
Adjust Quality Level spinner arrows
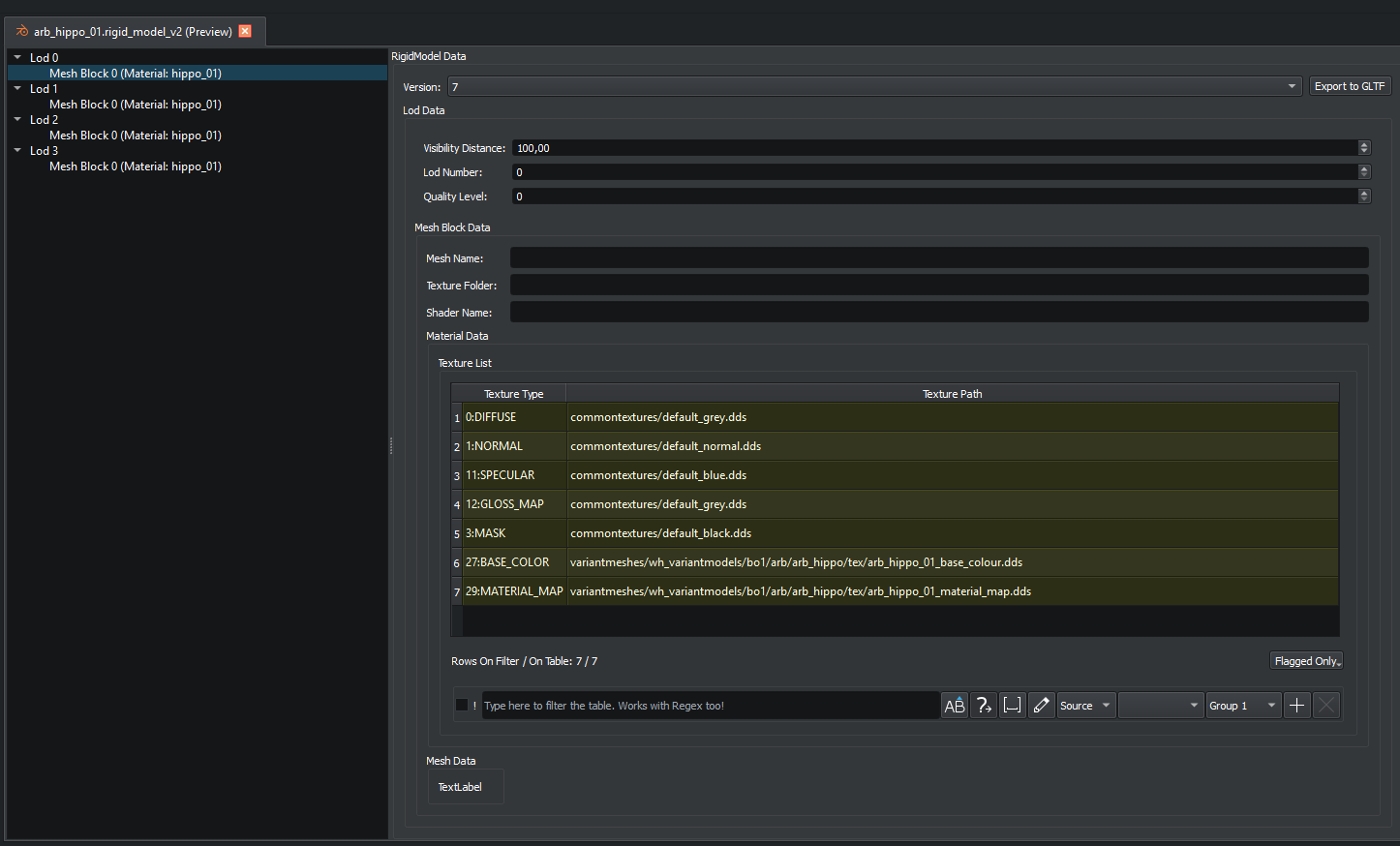(1364, 196)
